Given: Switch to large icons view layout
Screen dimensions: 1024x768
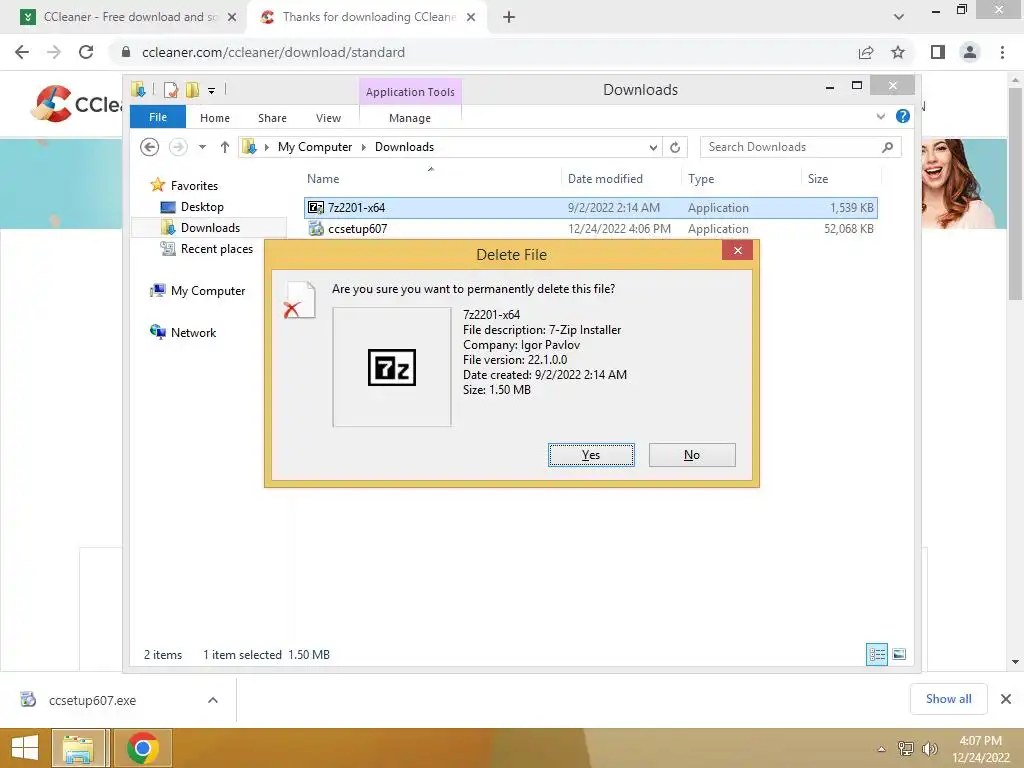Looking at the screenshot, I should coord(899,654).
